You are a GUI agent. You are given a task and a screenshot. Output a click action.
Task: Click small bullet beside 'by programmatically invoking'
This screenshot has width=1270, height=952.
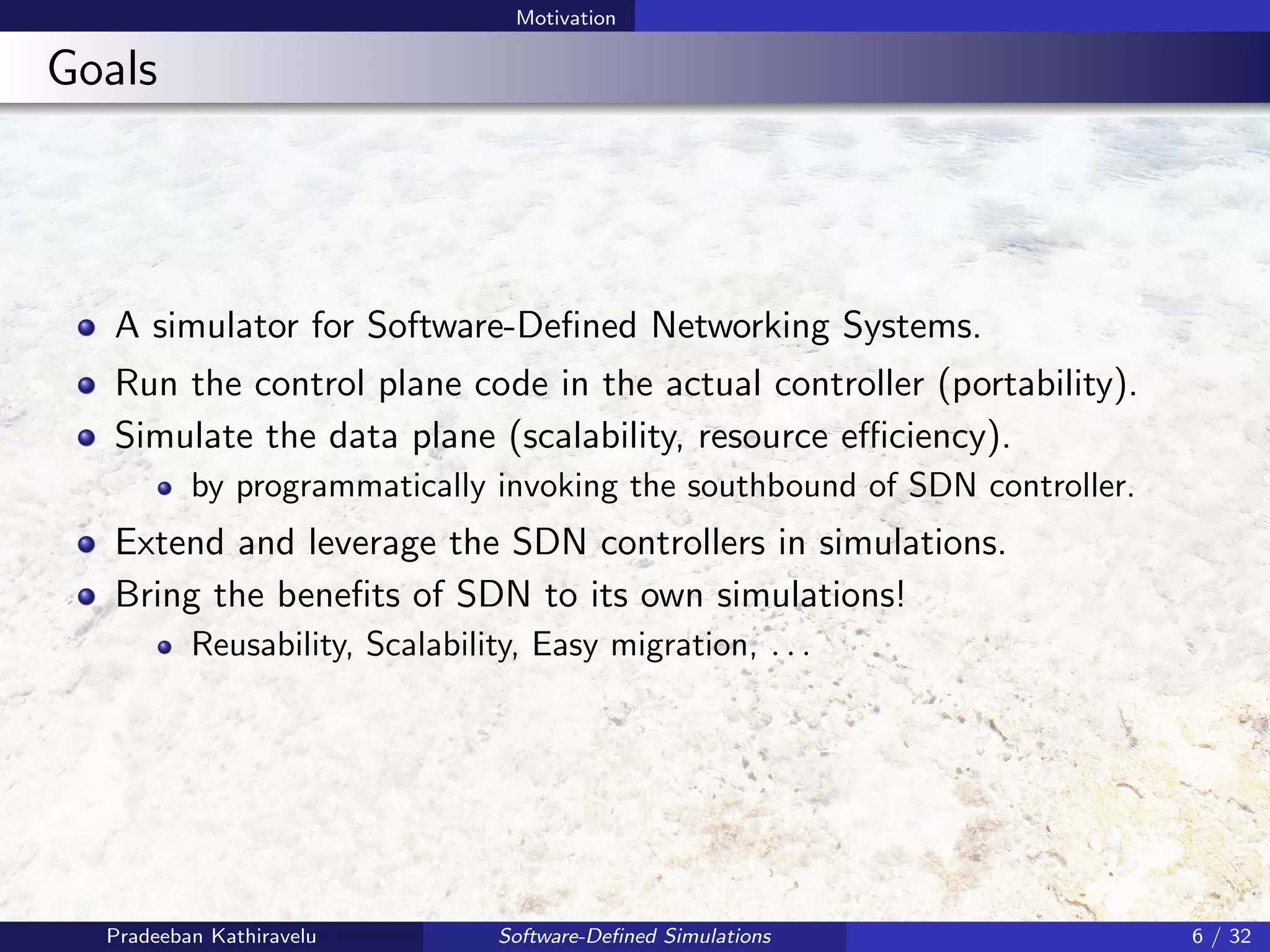[164, 489]
